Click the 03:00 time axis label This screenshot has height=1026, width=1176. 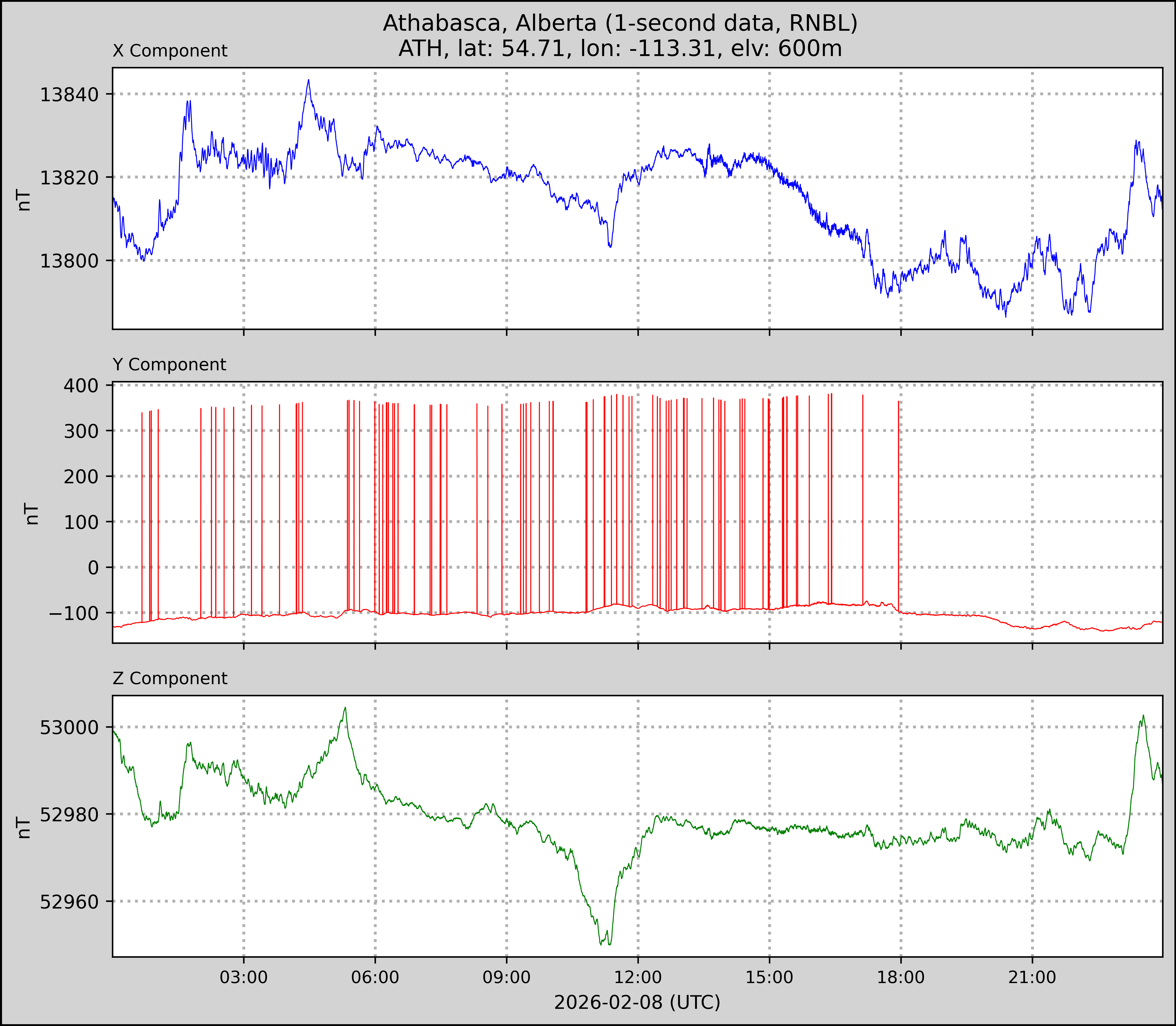244,977
